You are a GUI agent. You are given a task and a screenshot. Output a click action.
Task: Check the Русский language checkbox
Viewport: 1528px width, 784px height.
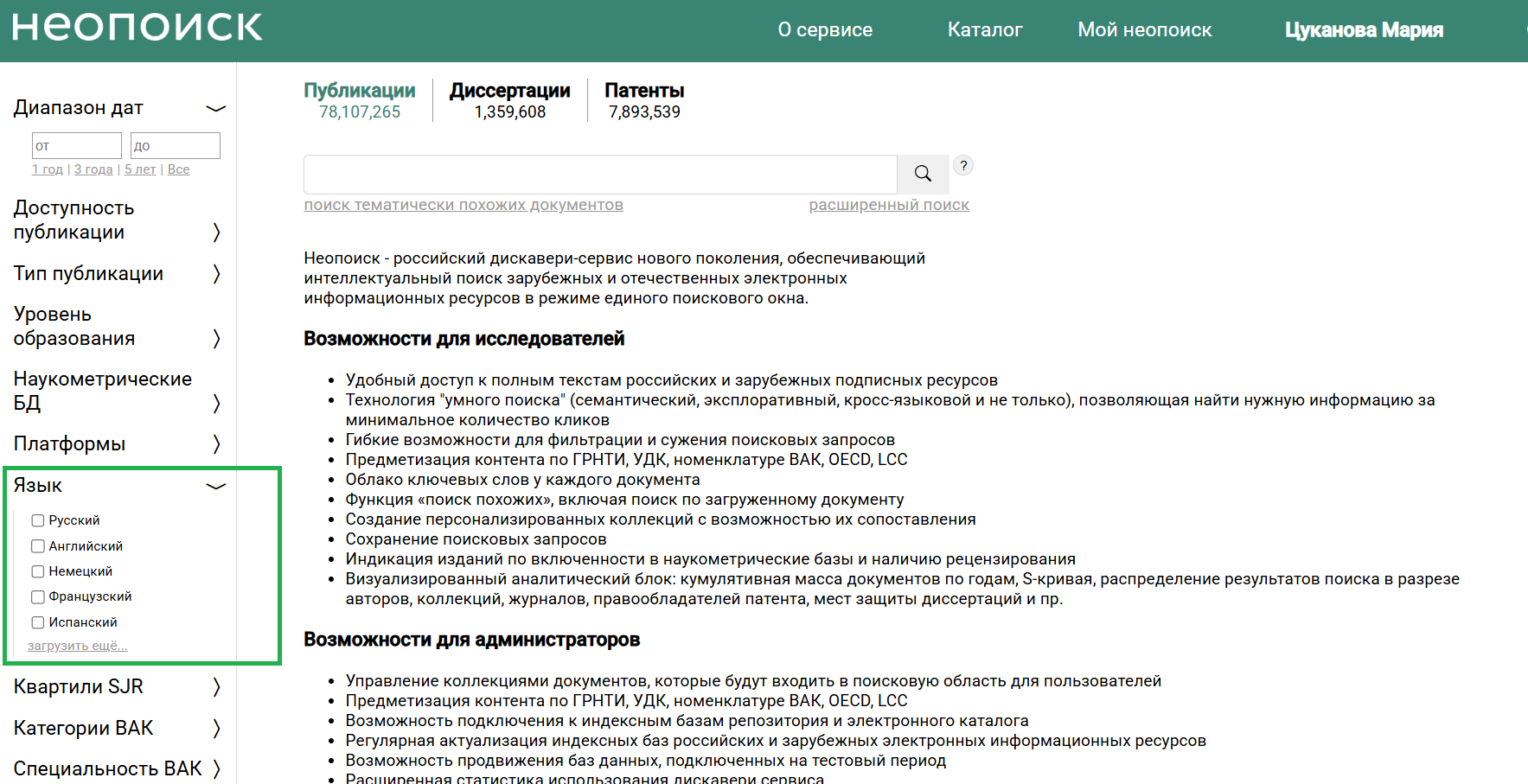pyautogui.click(x=38, y=520)
